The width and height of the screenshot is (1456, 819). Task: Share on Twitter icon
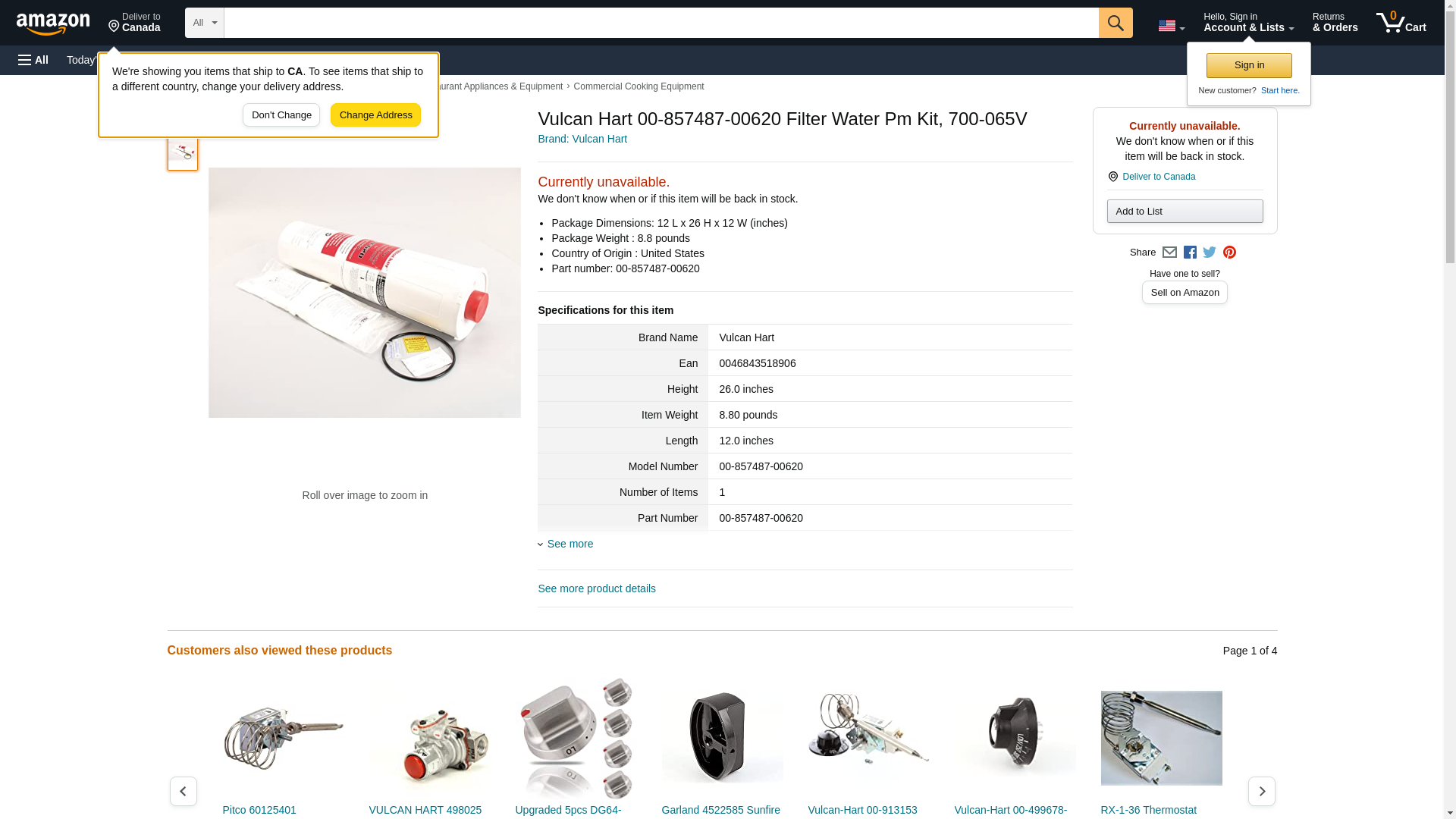[x=1210, y=253]
